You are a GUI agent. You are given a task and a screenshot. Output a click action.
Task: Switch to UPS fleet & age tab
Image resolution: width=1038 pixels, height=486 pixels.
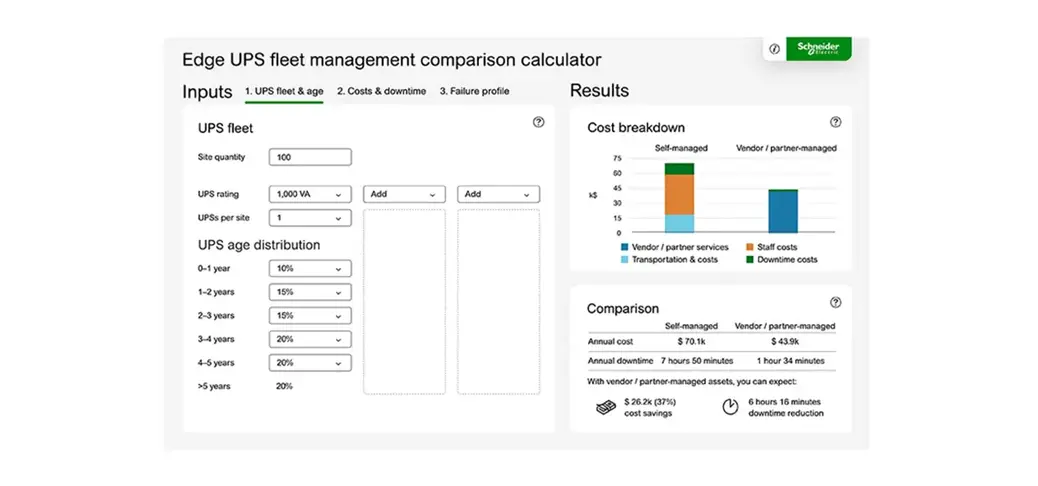click(x=284, y=91)
